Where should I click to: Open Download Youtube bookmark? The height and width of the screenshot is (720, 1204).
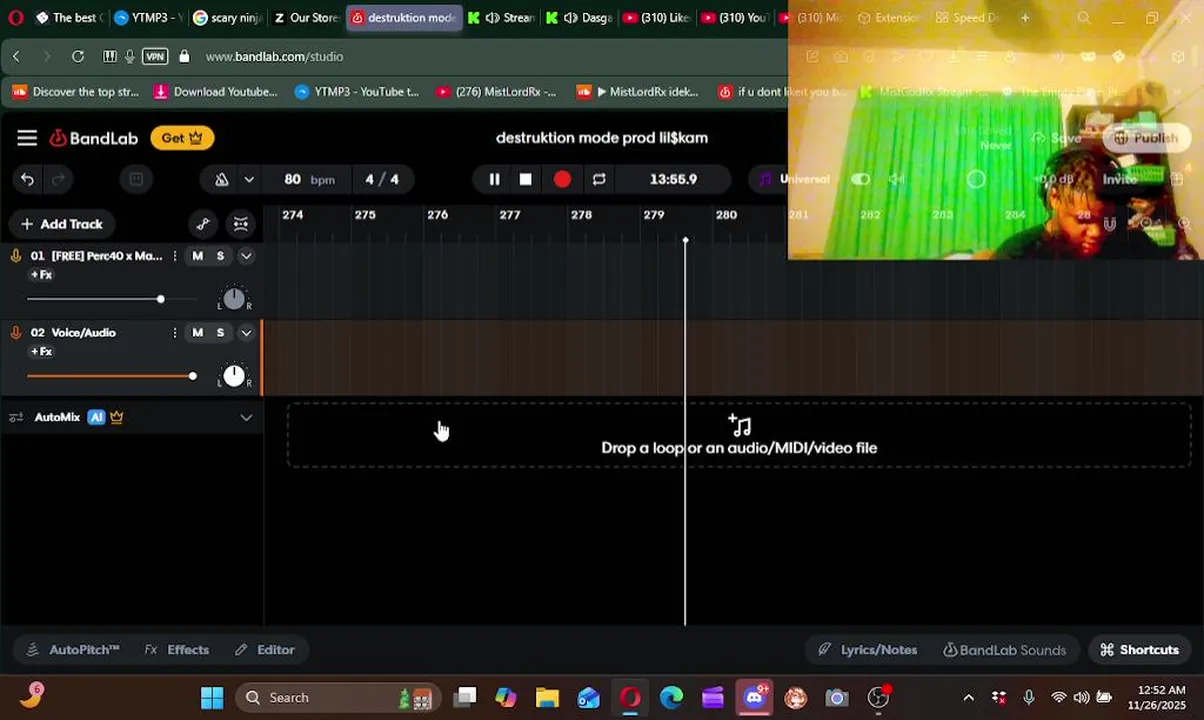click(216, 92)
